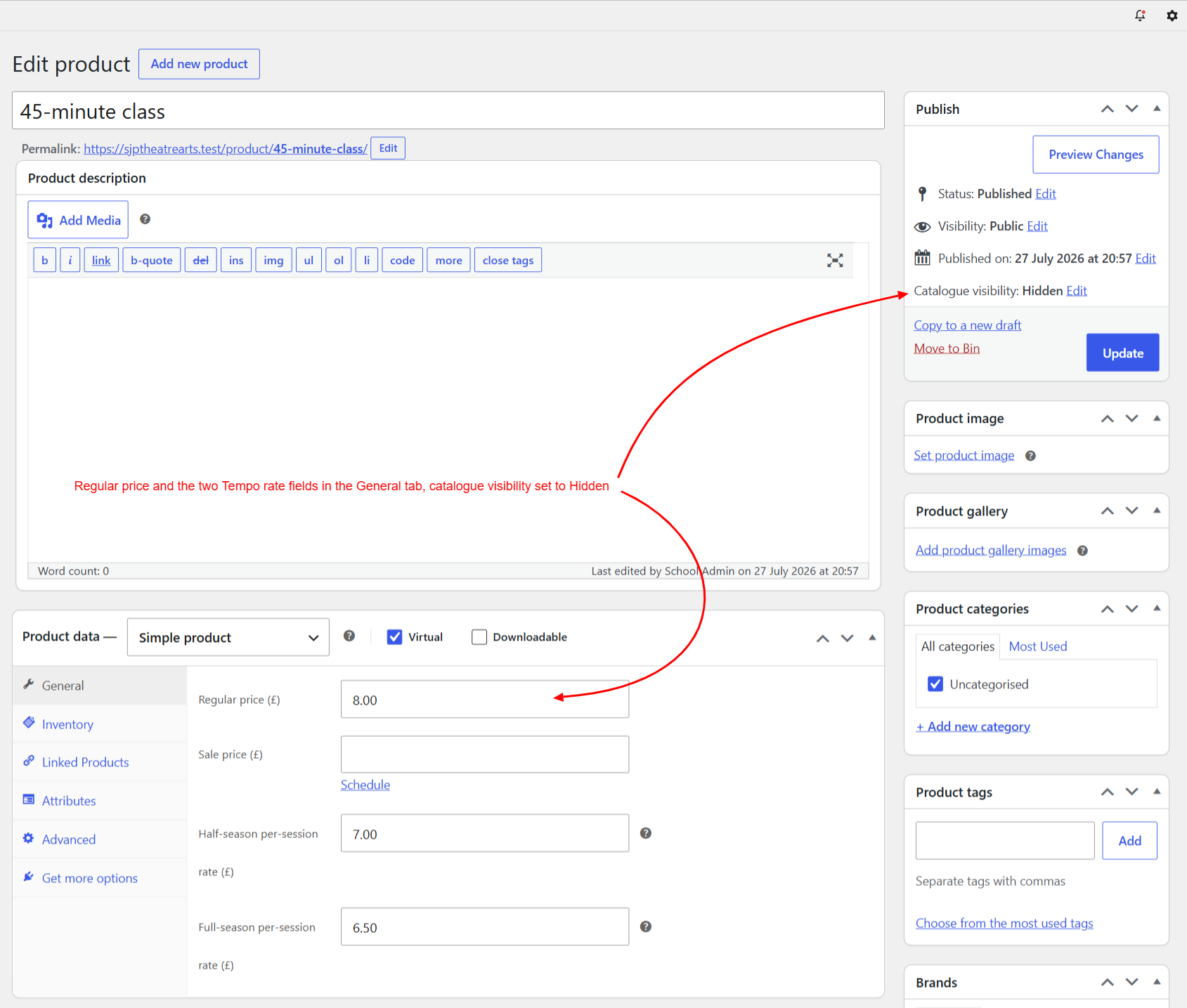Click Move to Bin link
The image size is (1187, 1008).
point(947,348)
